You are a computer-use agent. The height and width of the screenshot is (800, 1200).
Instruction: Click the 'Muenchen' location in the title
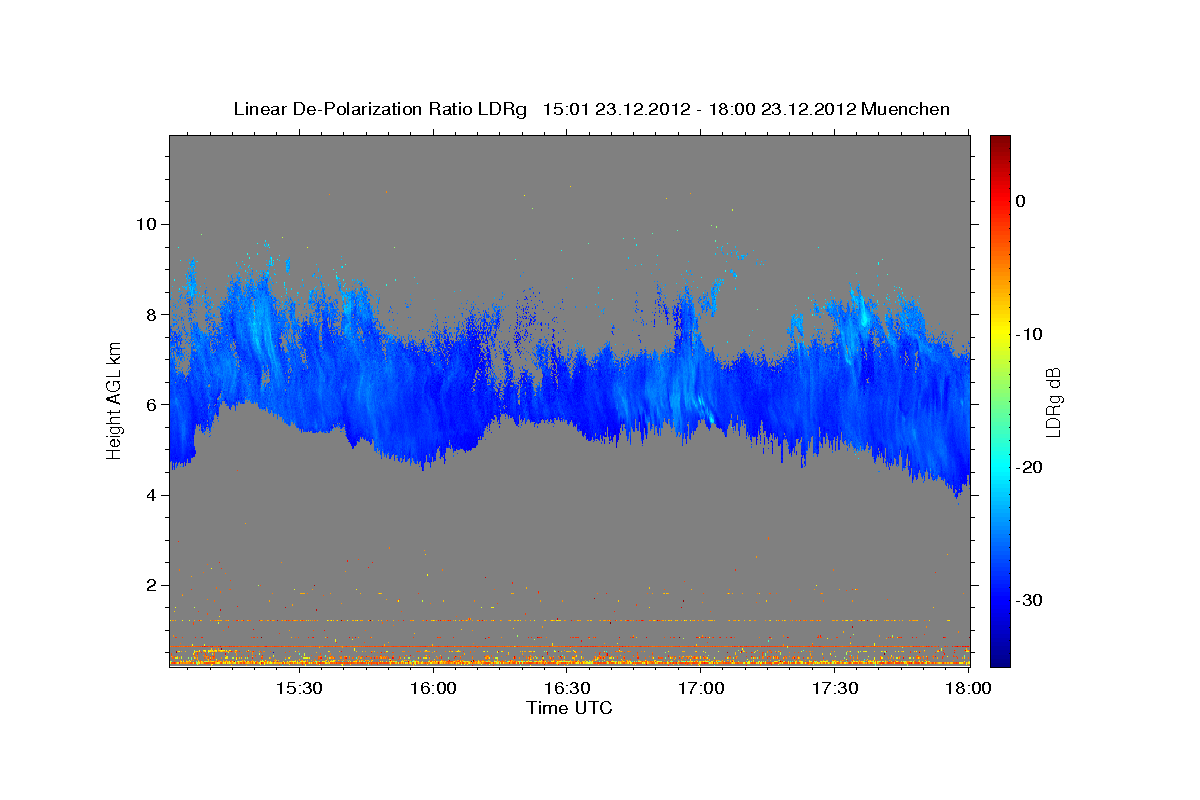coord(907,109)
